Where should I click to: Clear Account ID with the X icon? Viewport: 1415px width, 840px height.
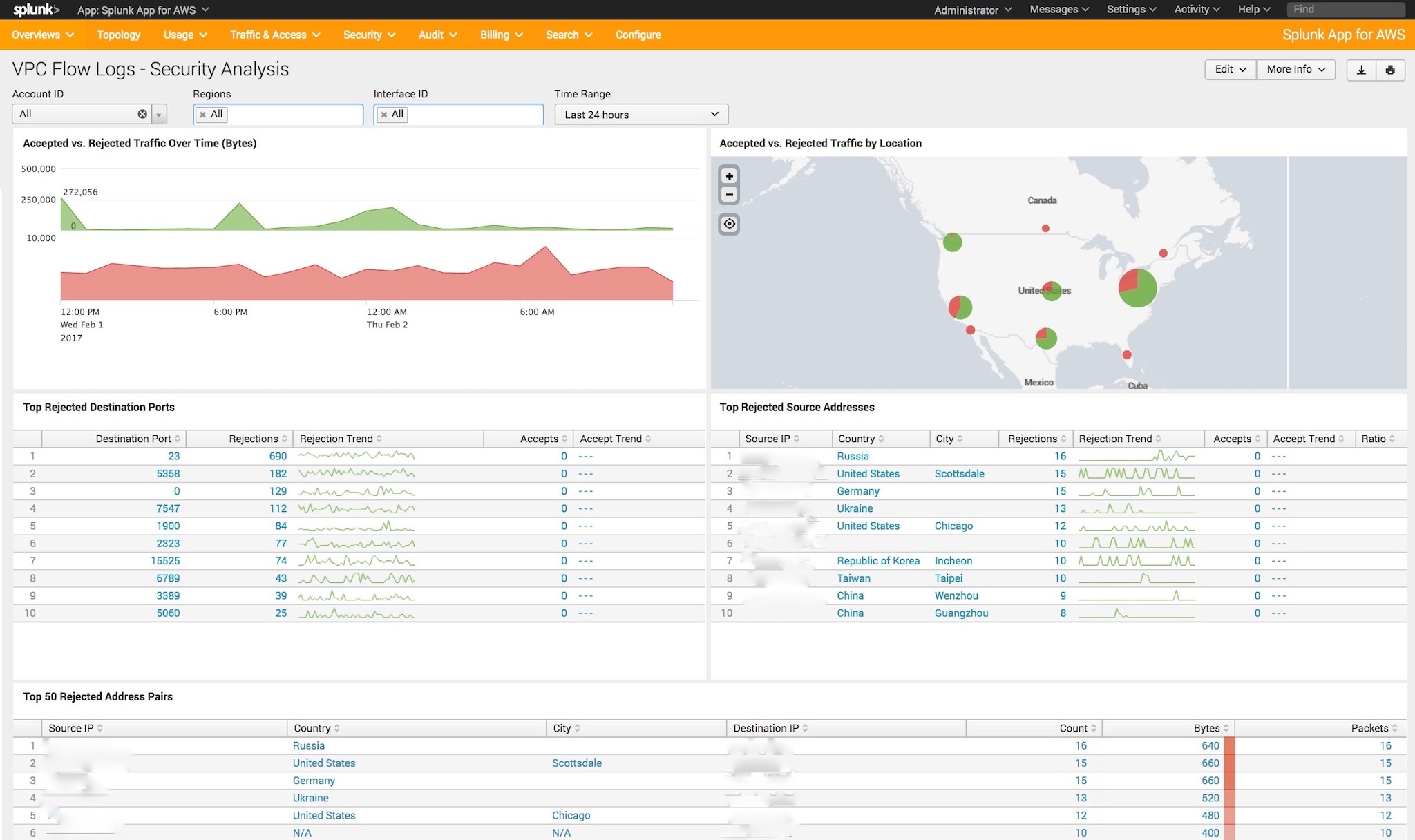click(142, 114)
